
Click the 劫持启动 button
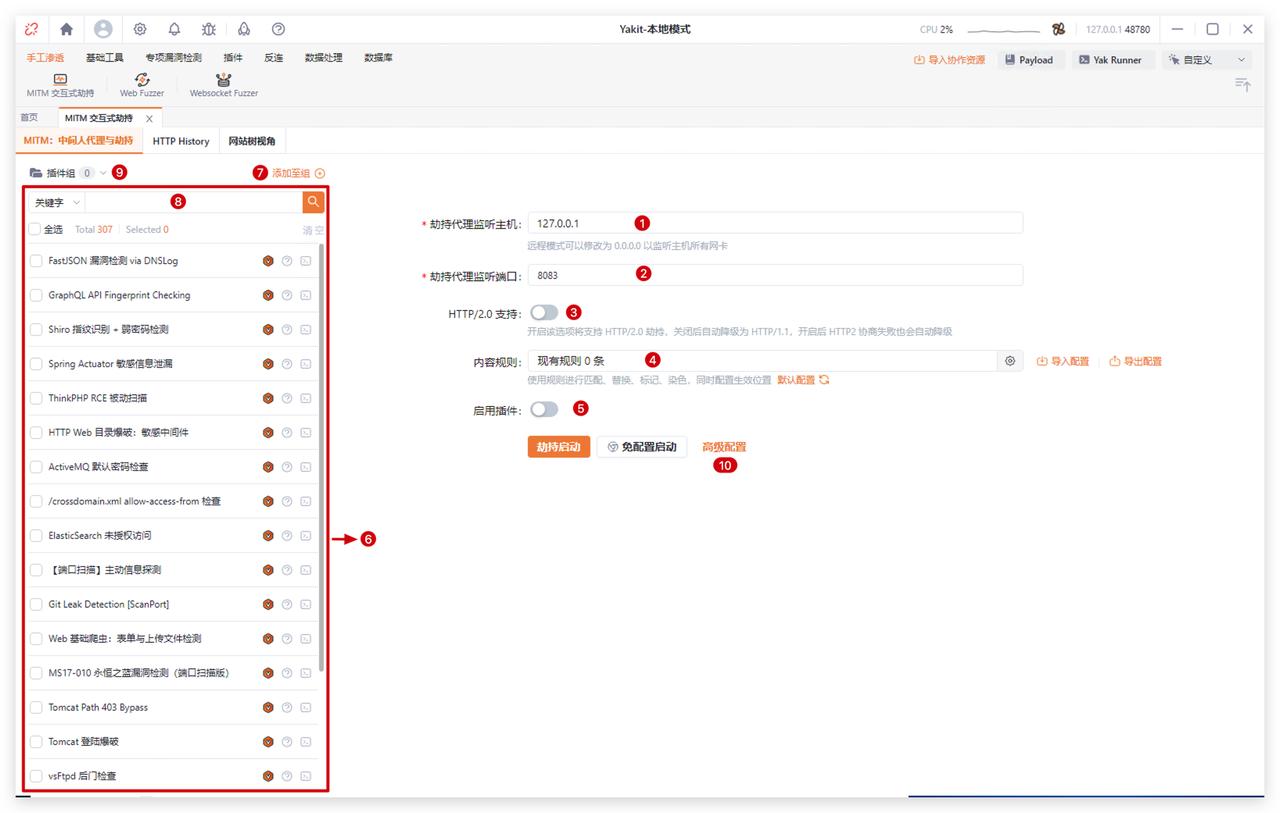558,447
